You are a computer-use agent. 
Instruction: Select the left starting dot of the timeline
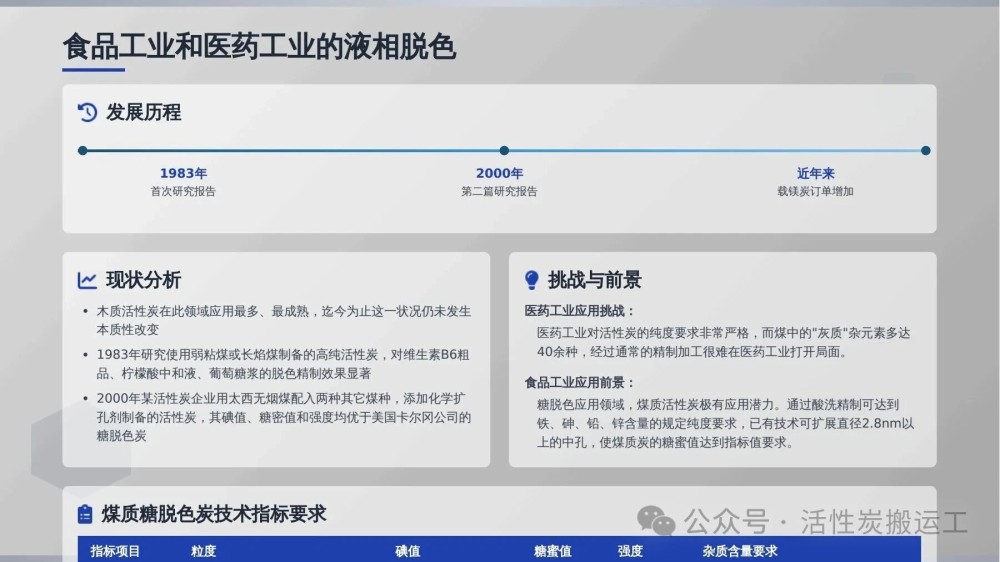pyautogui.click(x=82, y=151)
